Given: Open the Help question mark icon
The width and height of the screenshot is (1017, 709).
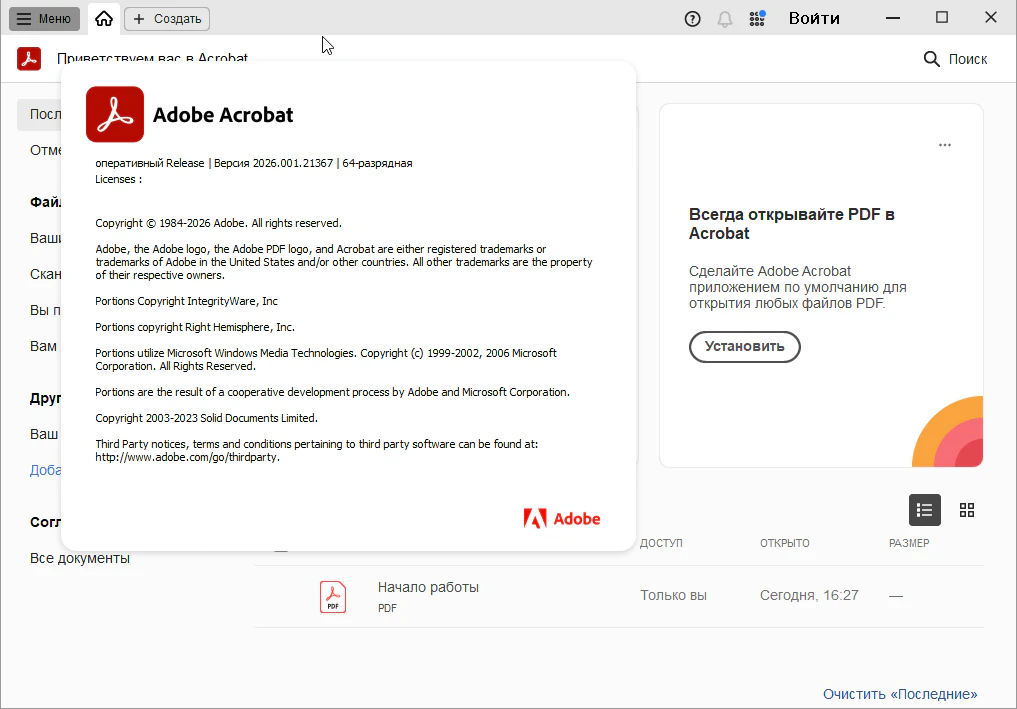Looking at the screenshot, I should pyautogui.click(x=692, y=18).
